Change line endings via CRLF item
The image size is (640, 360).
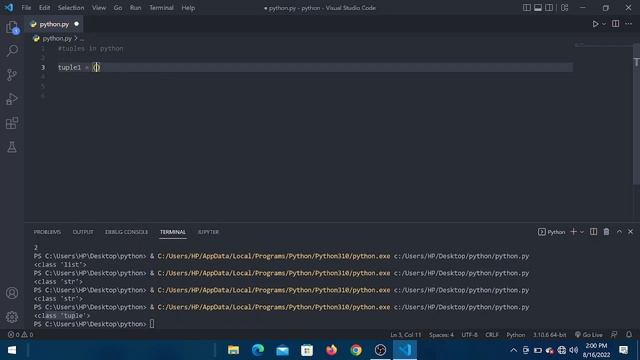point(492,335)
